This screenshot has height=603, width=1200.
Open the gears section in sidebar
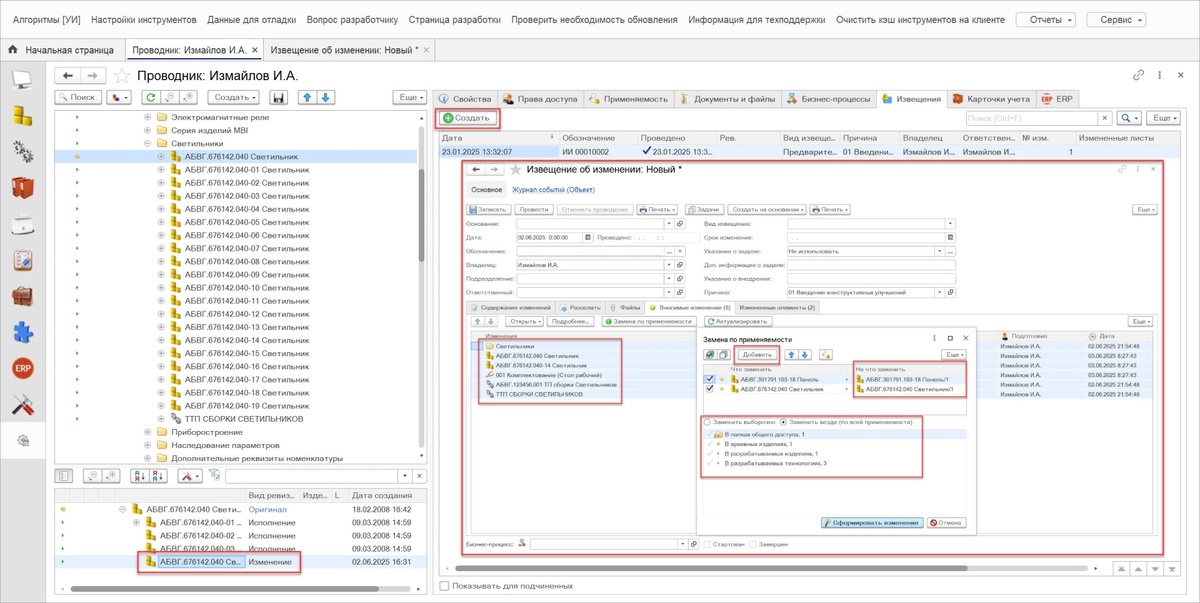point(22,151)
